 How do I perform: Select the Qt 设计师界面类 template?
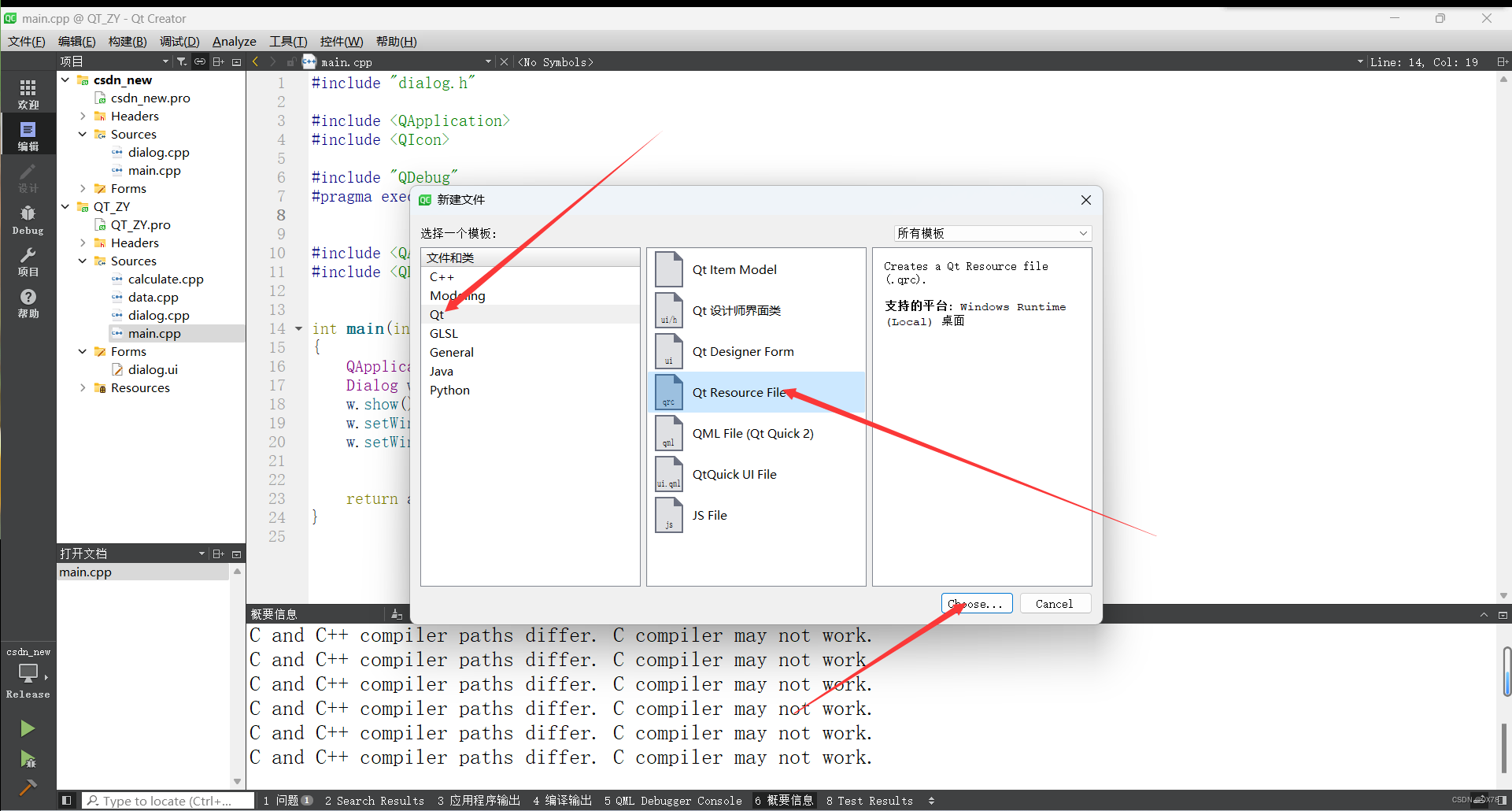click(x=756, y=310)
